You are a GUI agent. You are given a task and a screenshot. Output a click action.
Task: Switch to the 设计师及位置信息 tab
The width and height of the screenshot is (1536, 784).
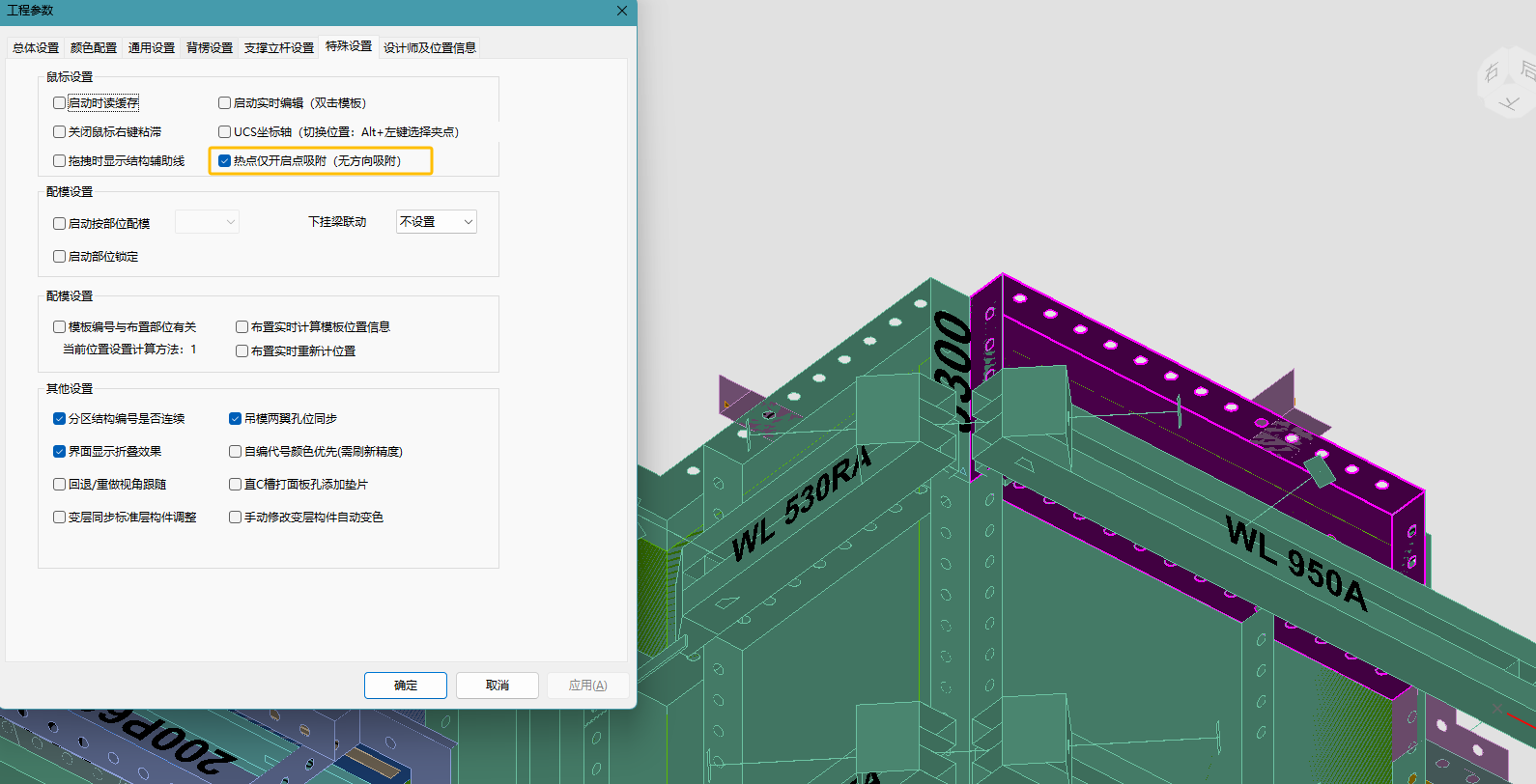tap(430, 47)
